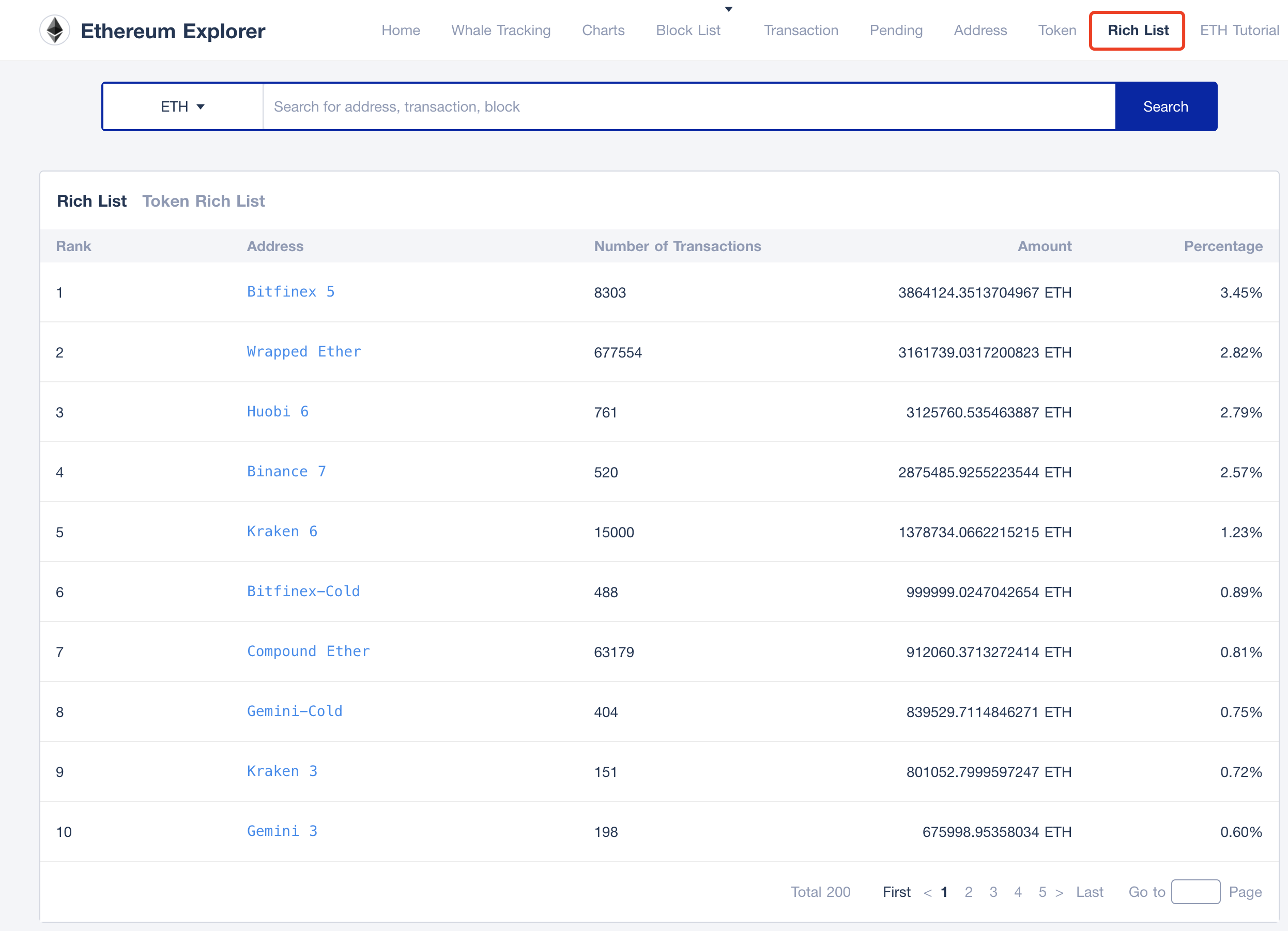
Task: Open the Binance 7 address link
Action: [x=286, y=472]
